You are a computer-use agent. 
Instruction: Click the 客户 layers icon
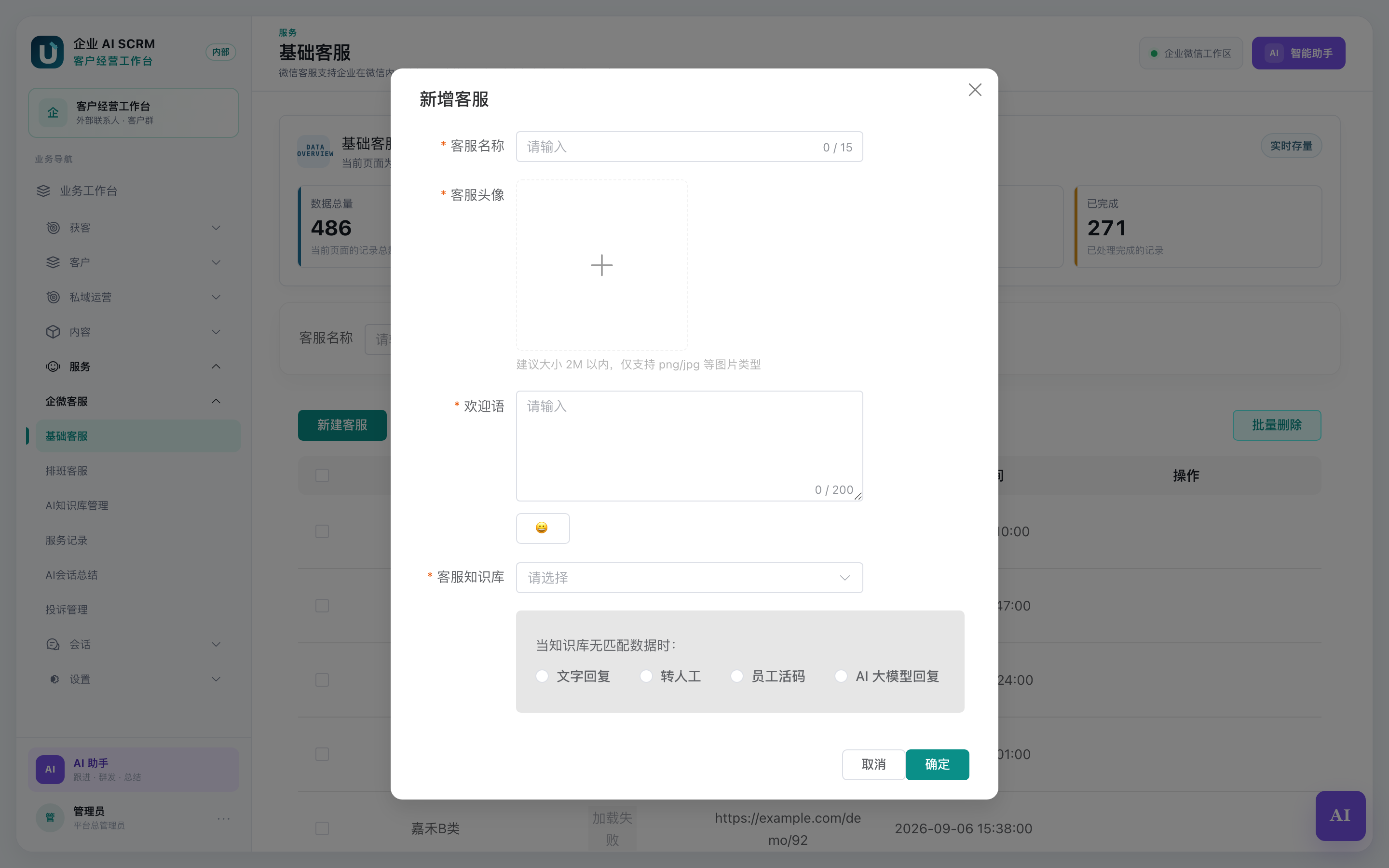tap(53, 262)
